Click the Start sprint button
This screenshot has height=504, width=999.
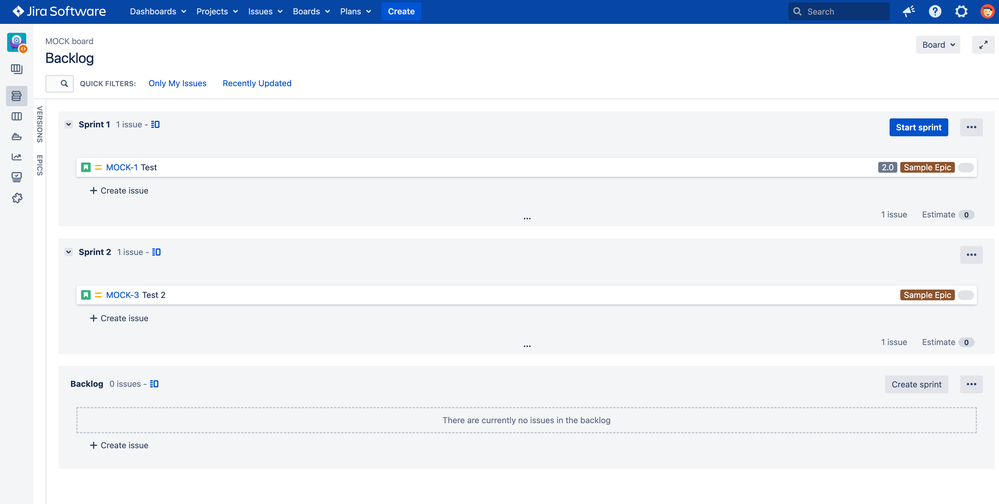point(919,127)
